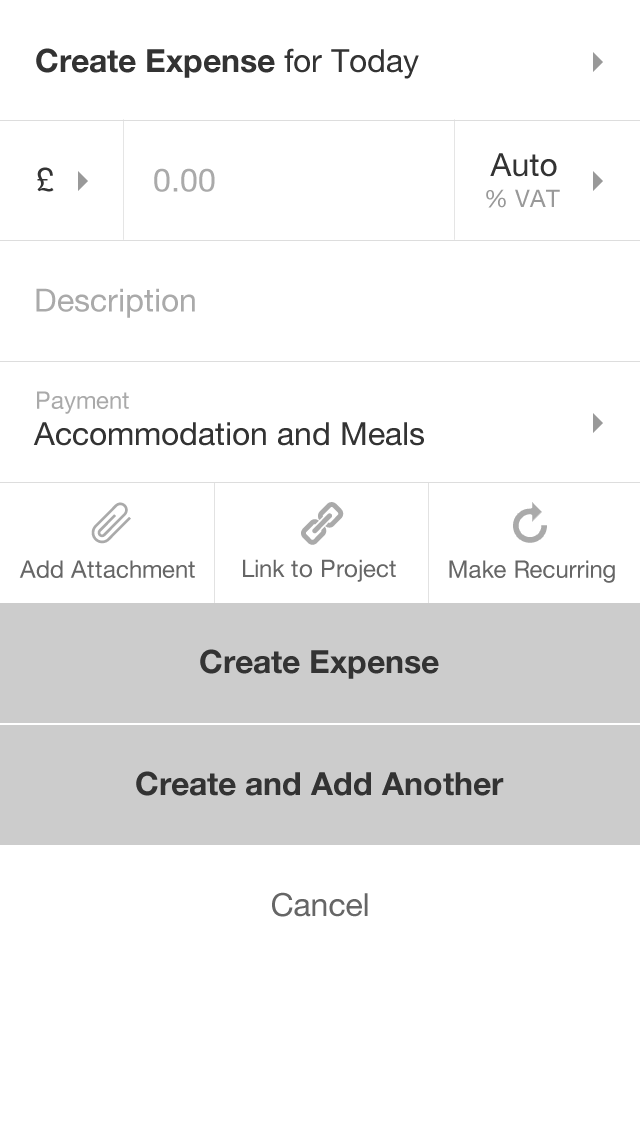Focus the Description text field

[320, 301]
